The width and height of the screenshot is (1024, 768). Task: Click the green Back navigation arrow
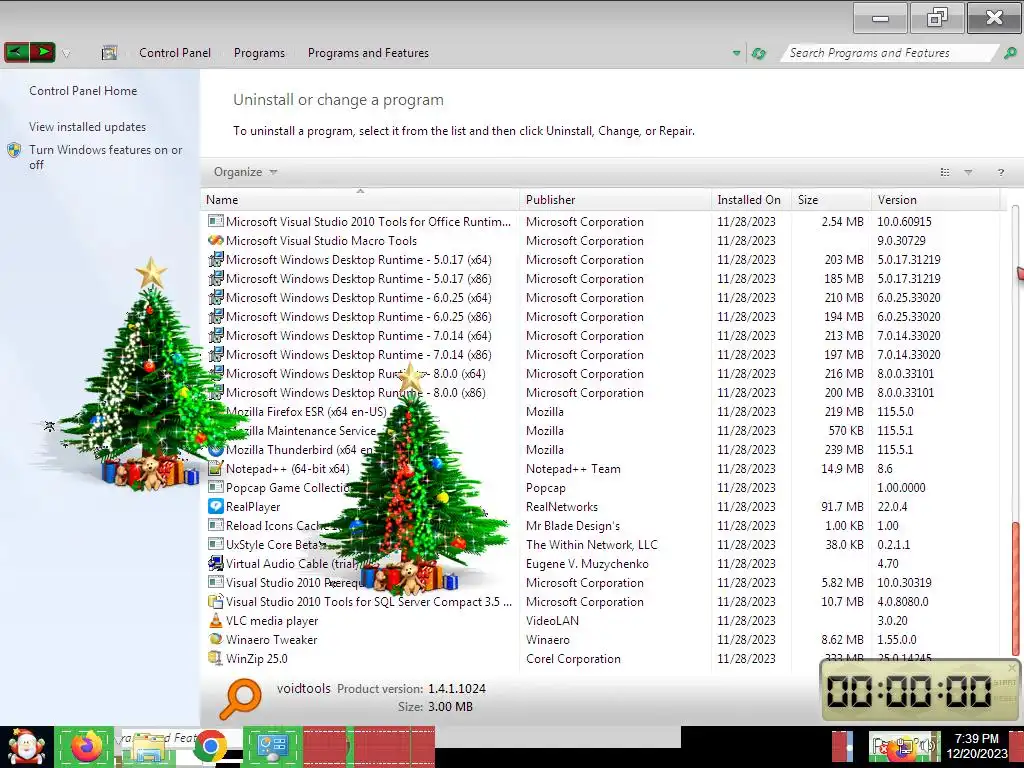16,52
